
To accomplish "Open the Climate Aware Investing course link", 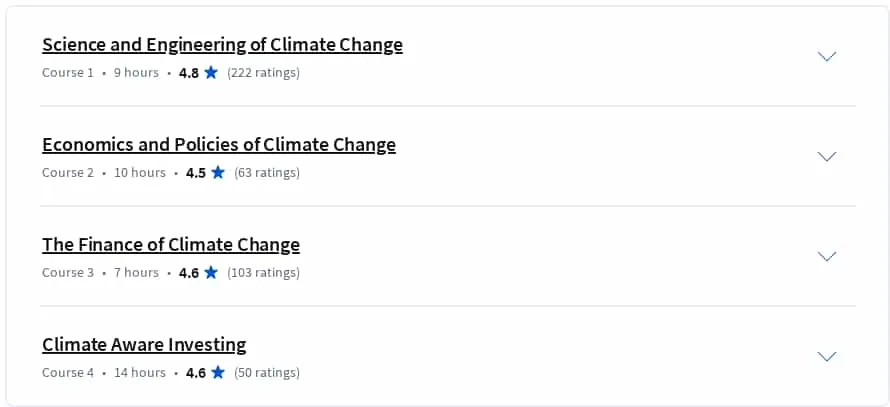I will 144,345.
